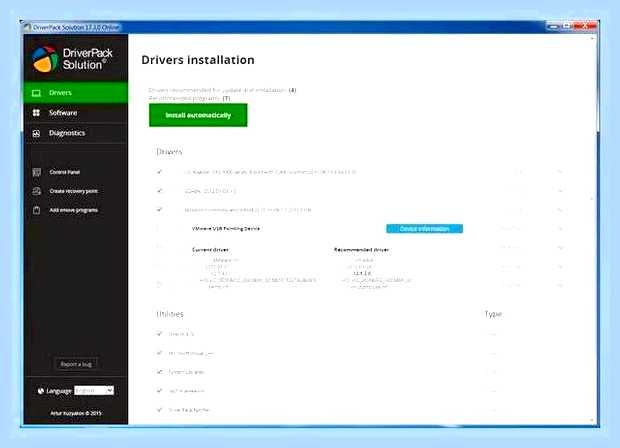The width and height of the screenshot is (620, 448).
Task: Close the DriverPack Solution window
Action: coord(585,26)
